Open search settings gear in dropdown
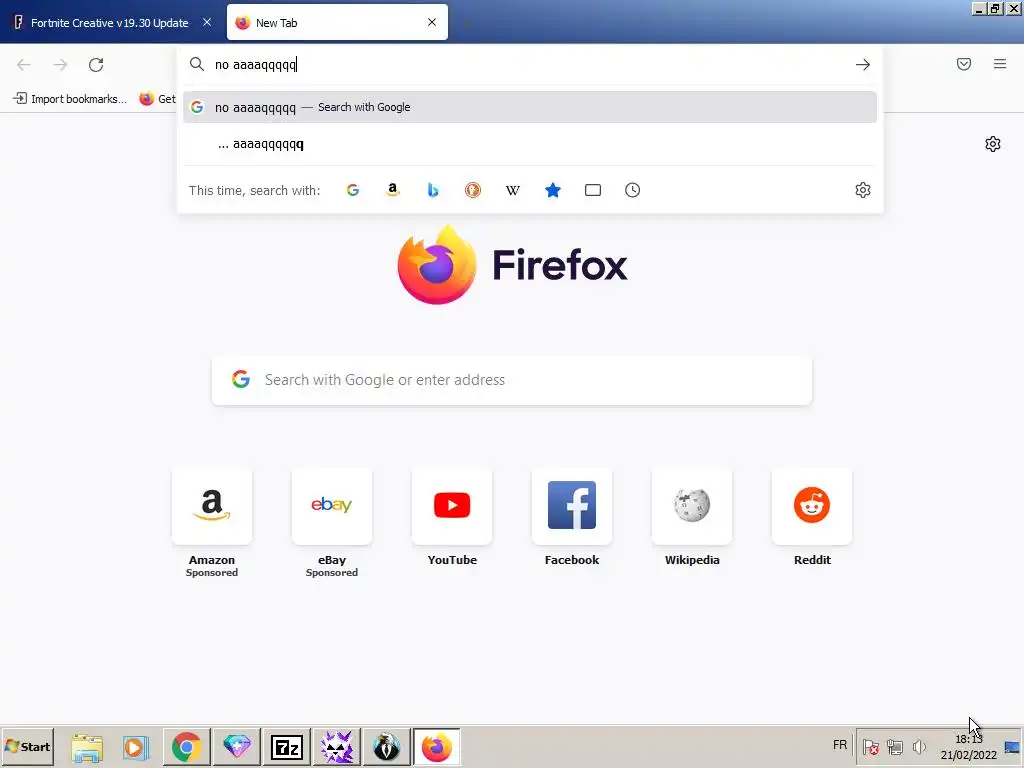Viewport: 1024px width, 768px height. 863,190
